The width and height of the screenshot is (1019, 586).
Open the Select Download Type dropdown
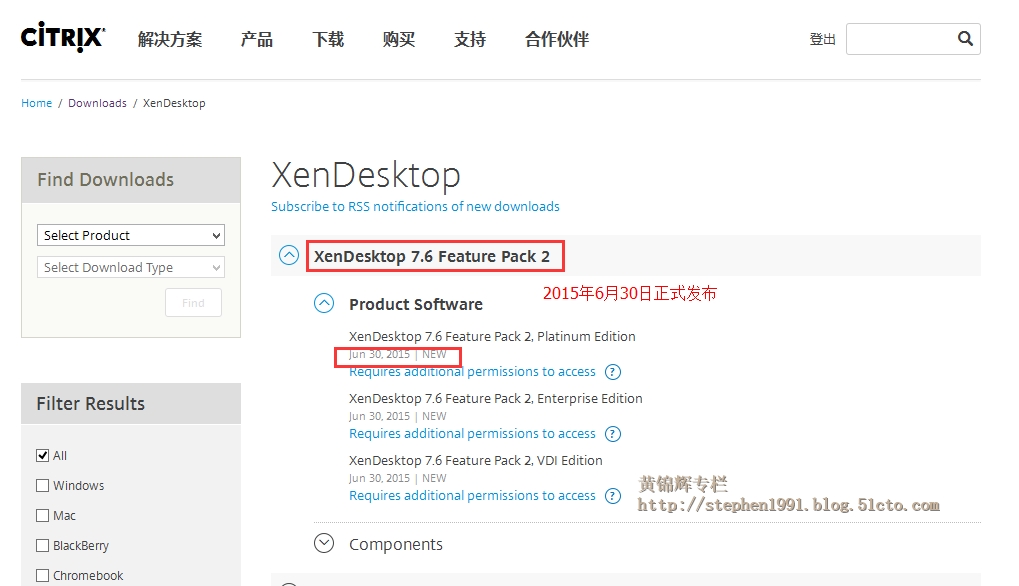[x=131, y=268]
